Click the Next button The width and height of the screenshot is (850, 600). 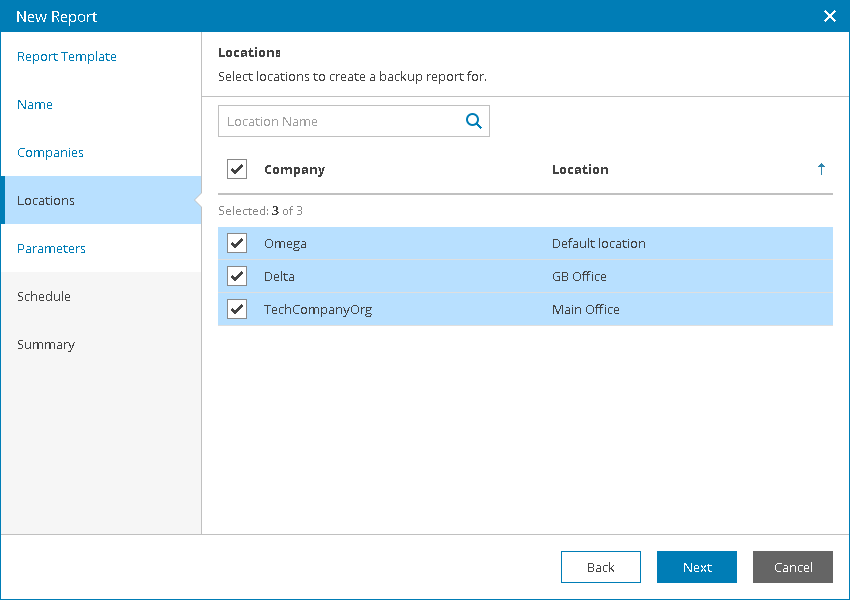697,567
